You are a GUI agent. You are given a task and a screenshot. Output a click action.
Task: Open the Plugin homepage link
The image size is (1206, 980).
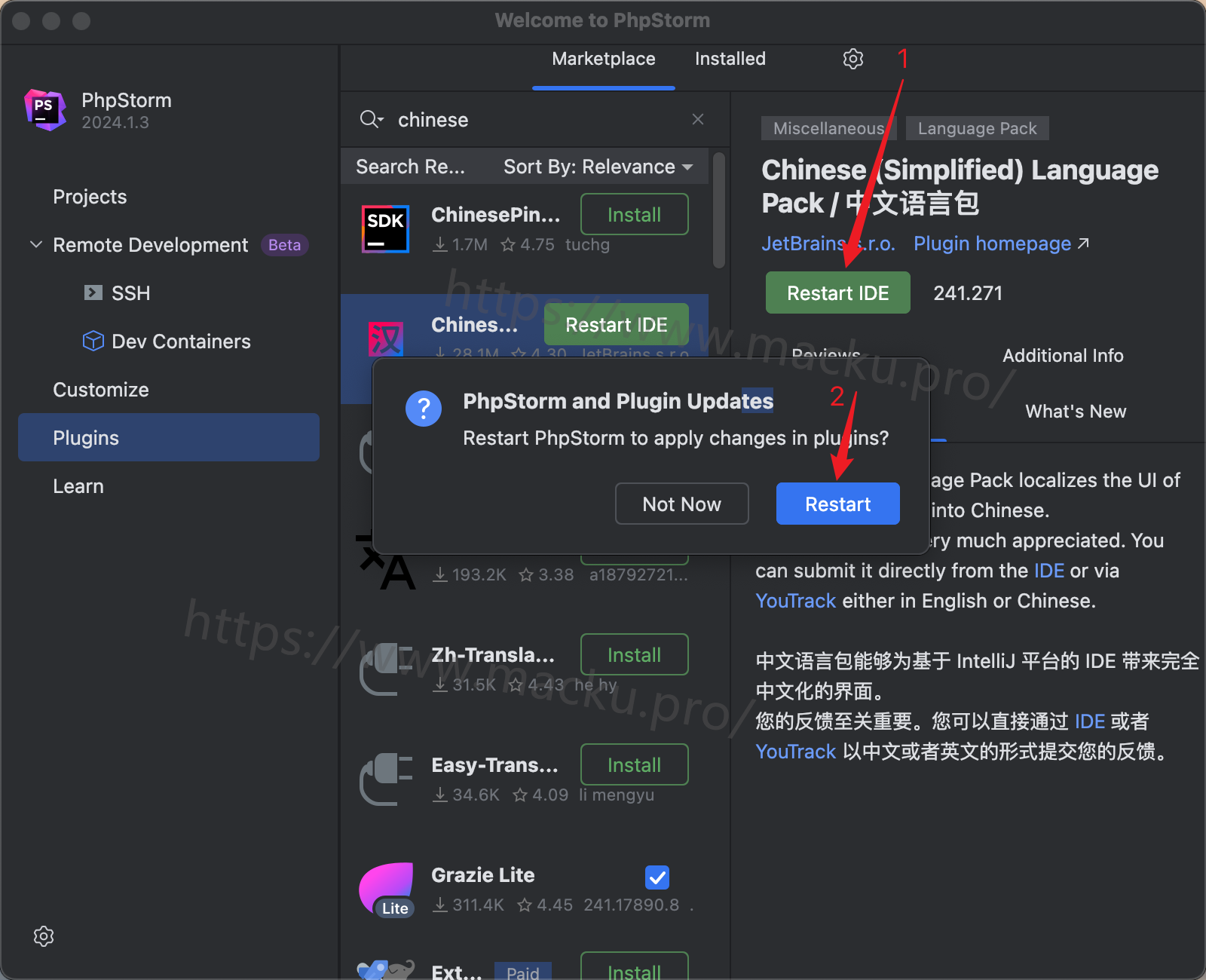pos(1001,243)
